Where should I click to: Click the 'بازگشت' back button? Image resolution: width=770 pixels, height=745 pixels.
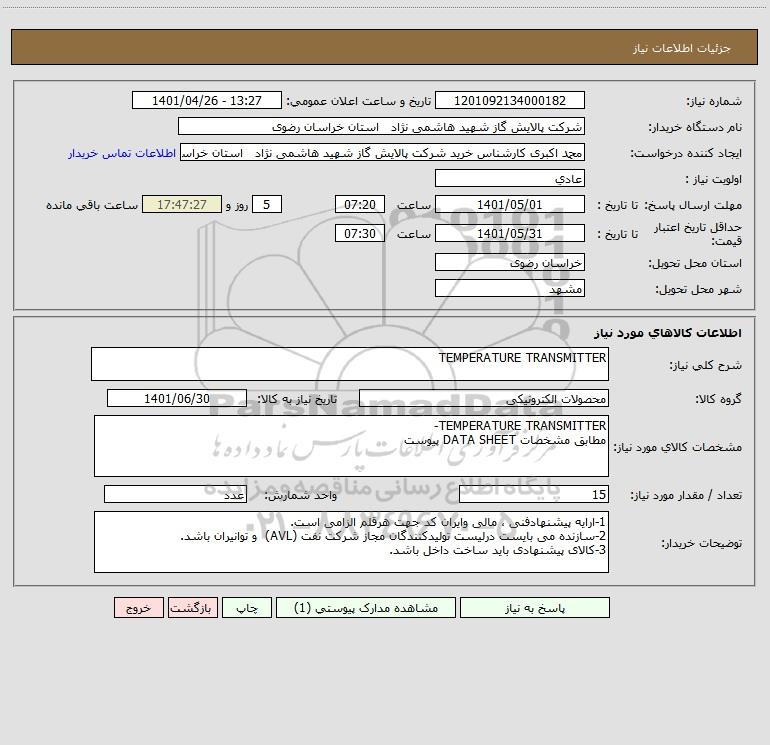[192, 608]
